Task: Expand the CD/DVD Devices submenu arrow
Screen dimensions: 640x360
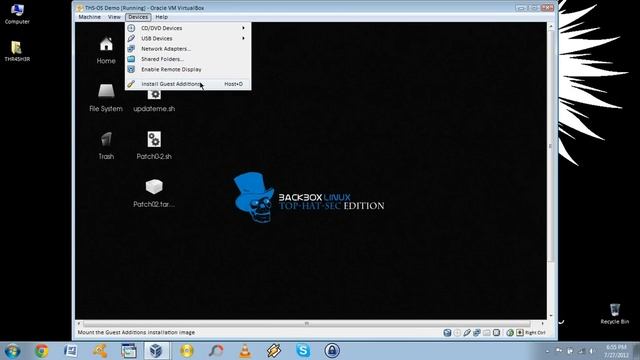Action: [x=244, y=28]
